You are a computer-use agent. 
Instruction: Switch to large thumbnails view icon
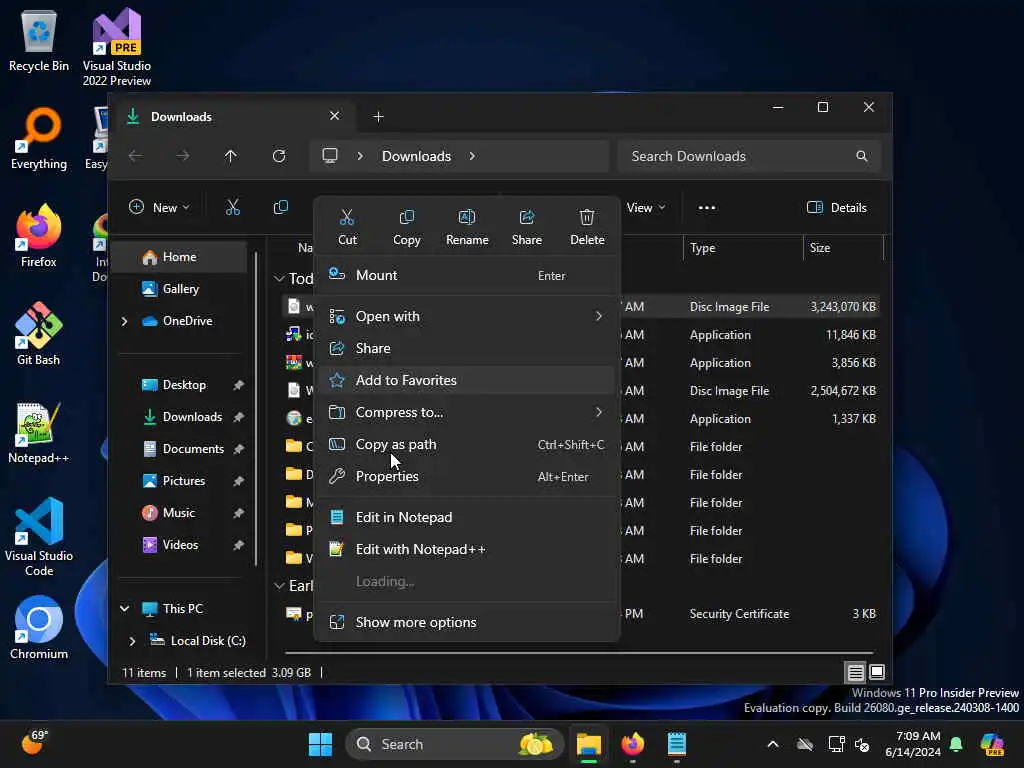point(877,672)
